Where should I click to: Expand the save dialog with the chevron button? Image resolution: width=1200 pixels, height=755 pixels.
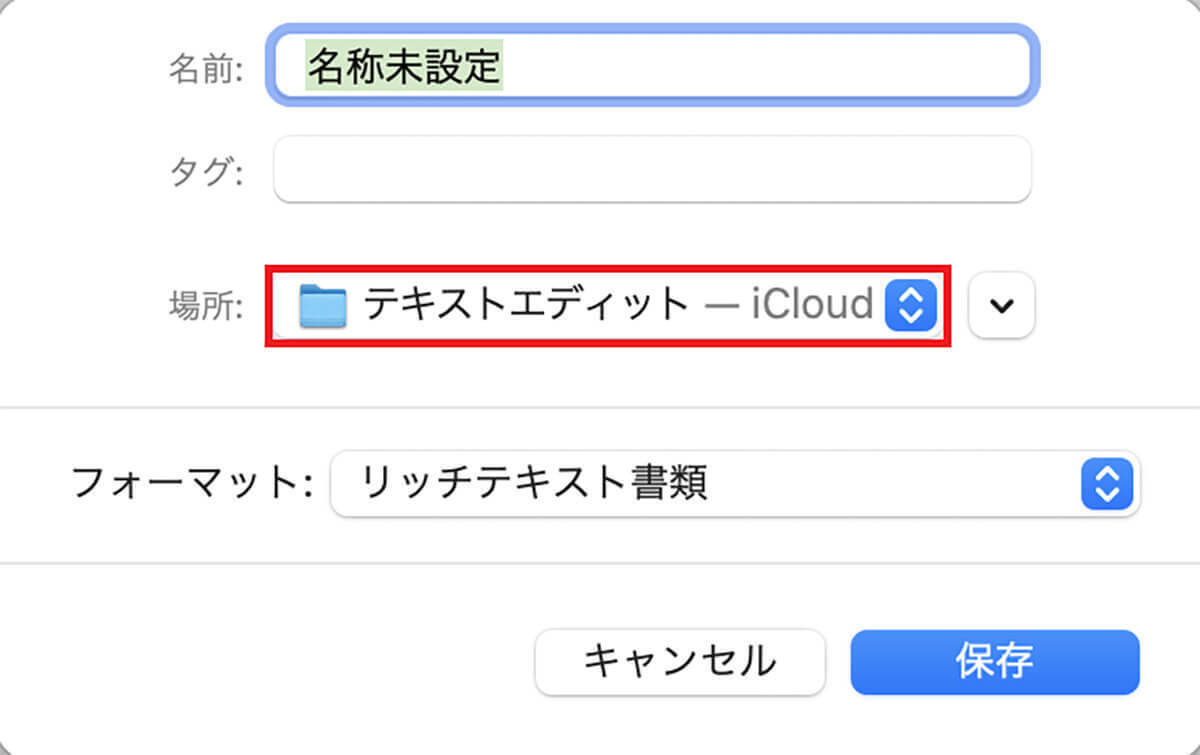pos(1002,305)
